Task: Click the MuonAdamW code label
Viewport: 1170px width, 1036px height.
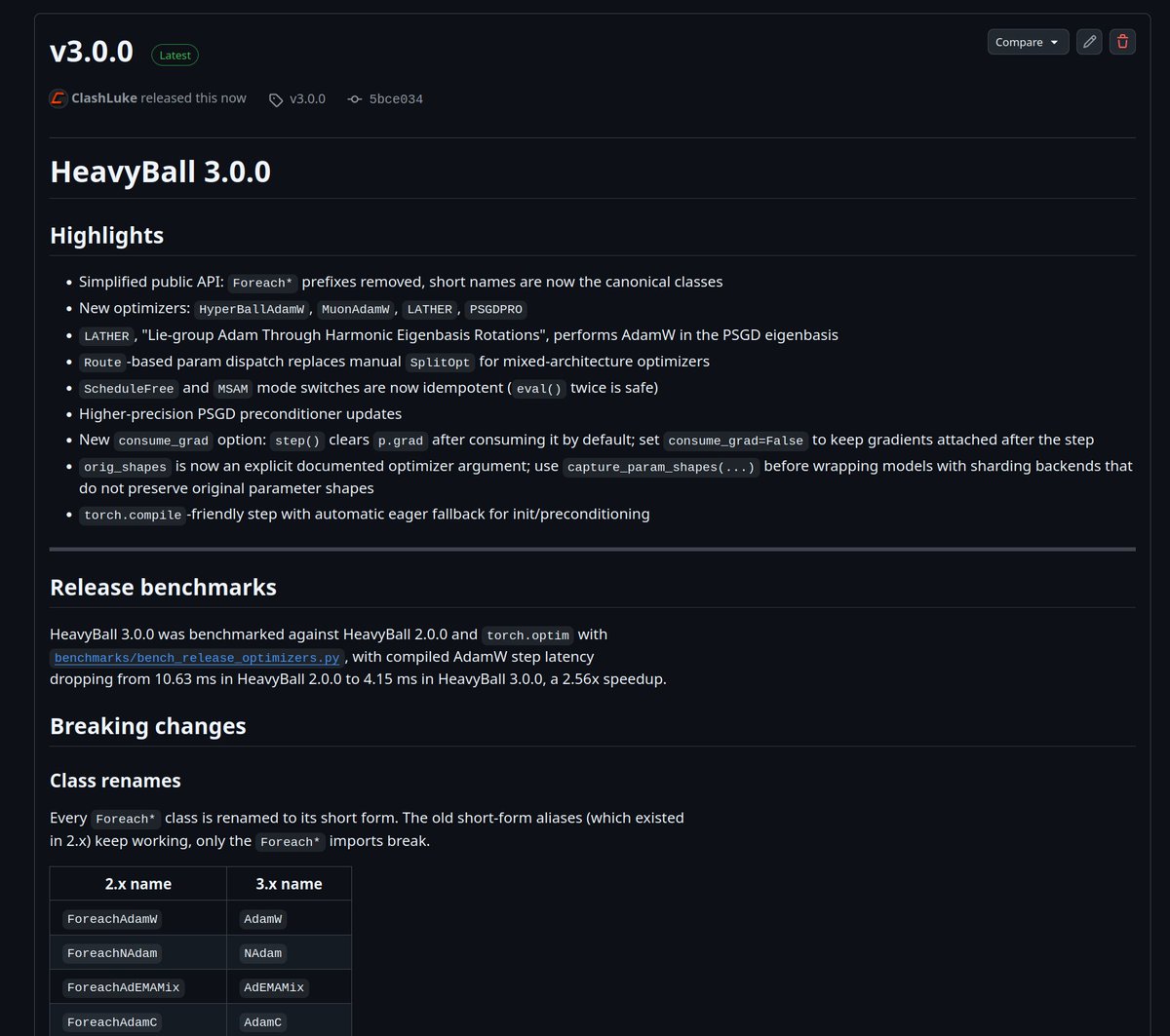Action: coord(355,309)
